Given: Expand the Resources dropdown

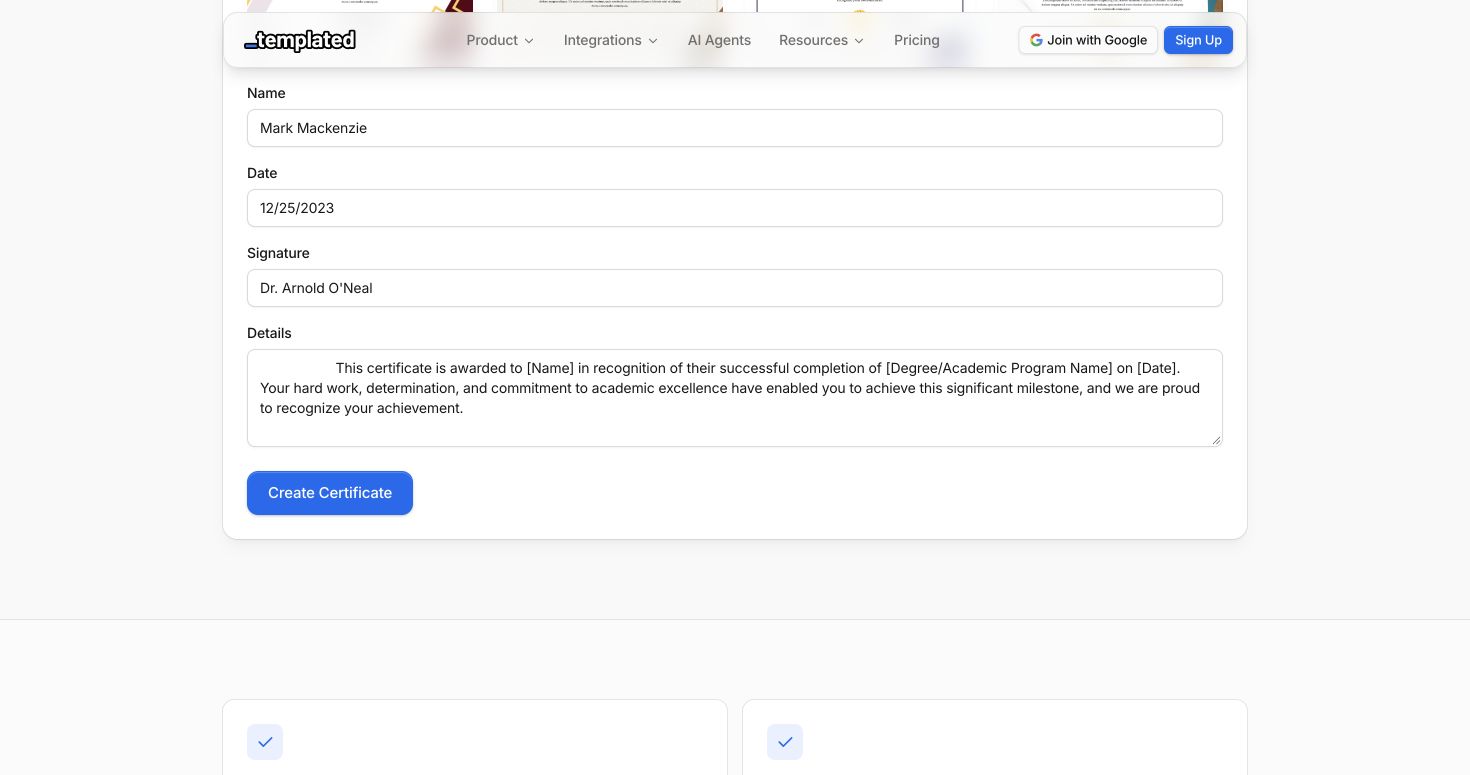Looking at the screenshot, I should [x=822, y=40].
